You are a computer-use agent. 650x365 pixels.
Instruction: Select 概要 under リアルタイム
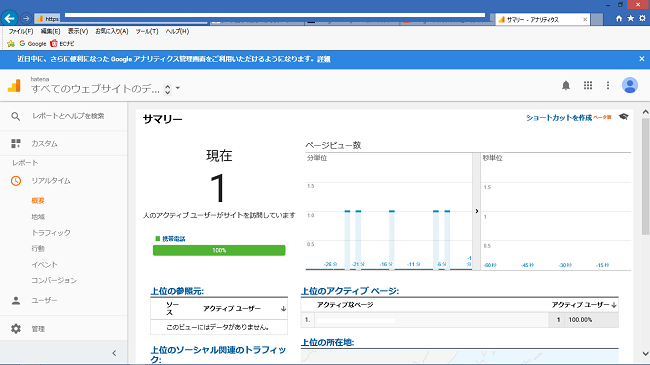click(38, 201)
